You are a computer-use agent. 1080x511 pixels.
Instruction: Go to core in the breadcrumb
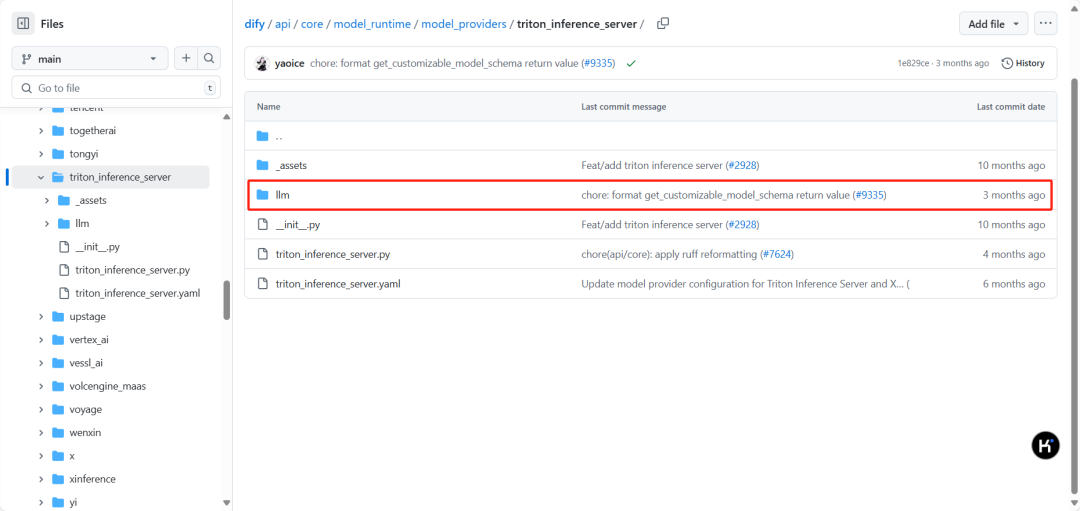(x=312, y=24)
